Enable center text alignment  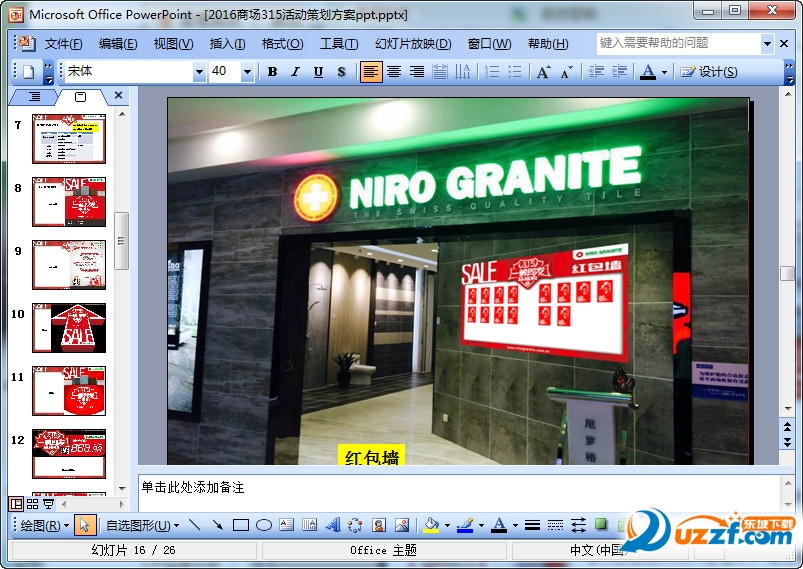coord(394,72)
